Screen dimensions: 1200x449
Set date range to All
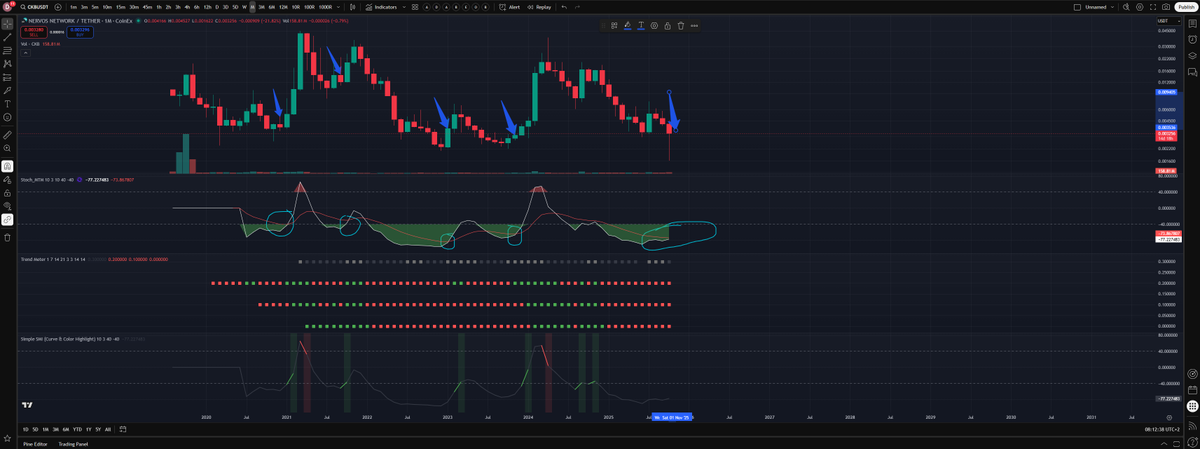[x=108, y=429]
